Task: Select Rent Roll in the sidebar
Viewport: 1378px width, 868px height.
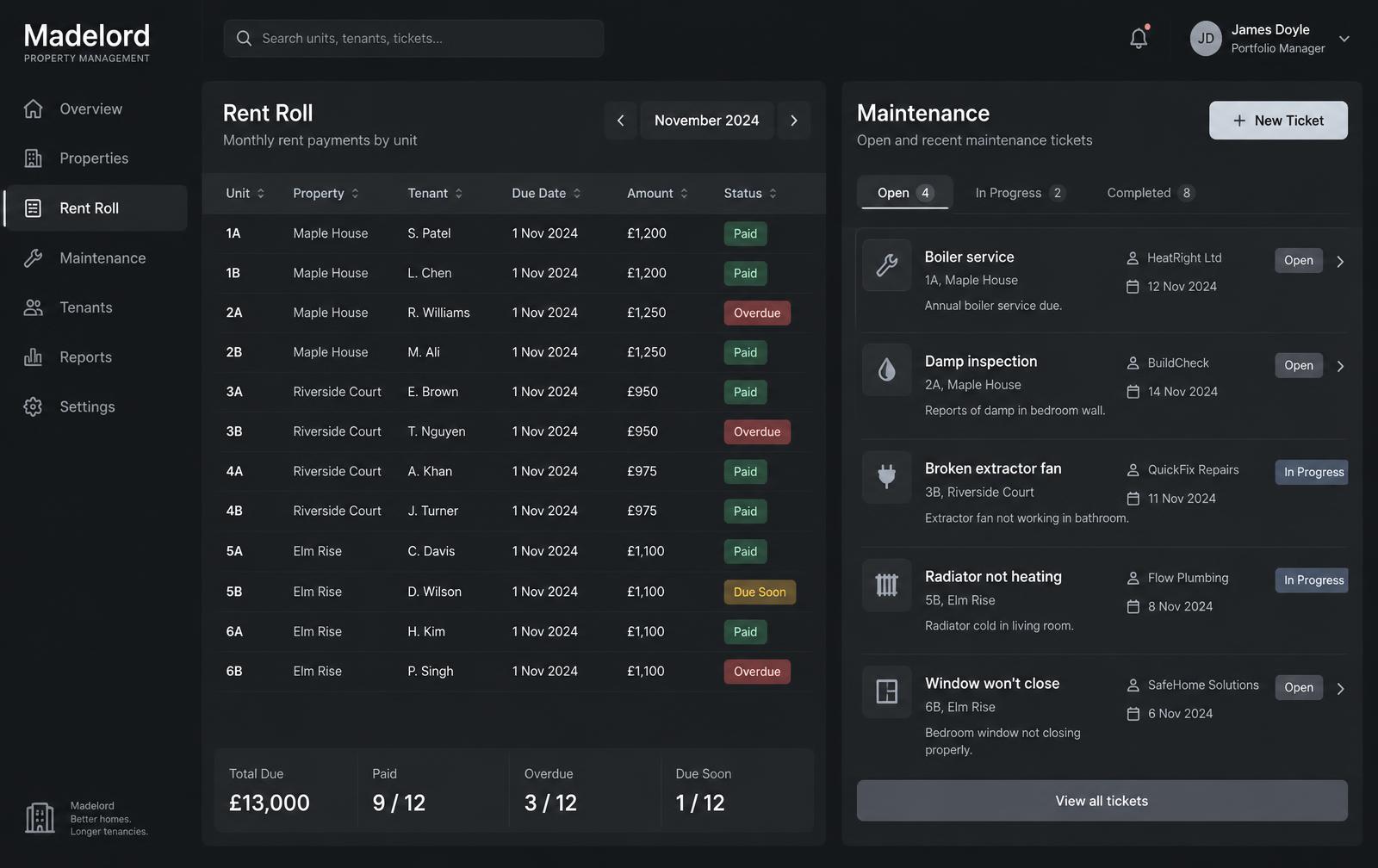Action: pos(96,208)
